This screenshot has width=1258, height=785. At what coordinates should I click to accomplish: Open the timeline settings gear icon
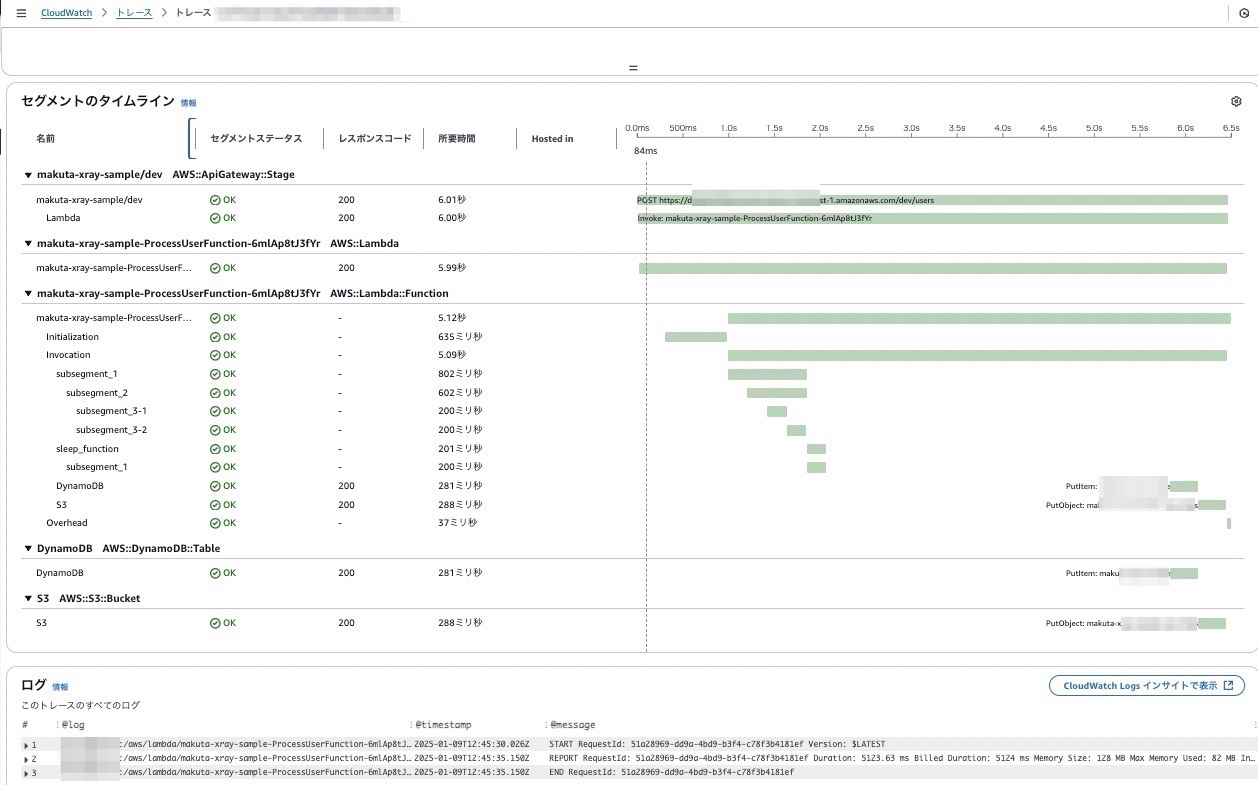point(1236,101)
